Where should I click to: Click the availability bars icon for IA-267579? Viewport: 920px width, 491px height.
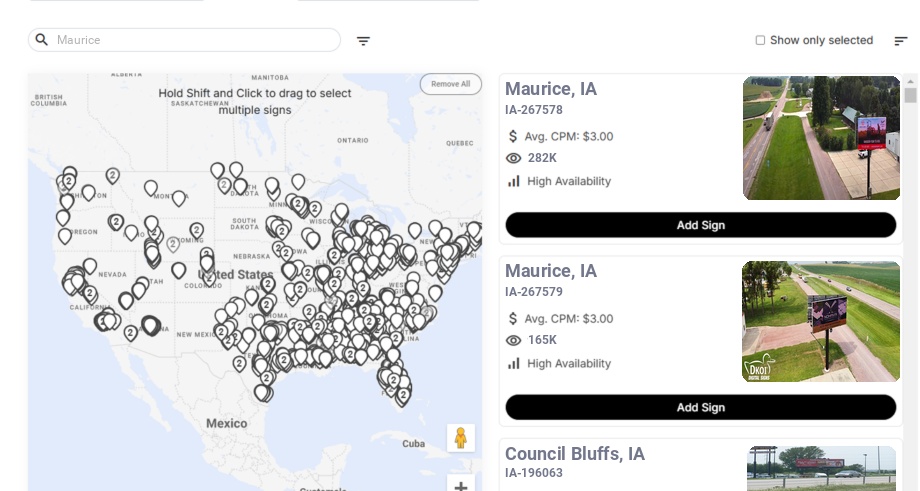click(x=514, y=363)
